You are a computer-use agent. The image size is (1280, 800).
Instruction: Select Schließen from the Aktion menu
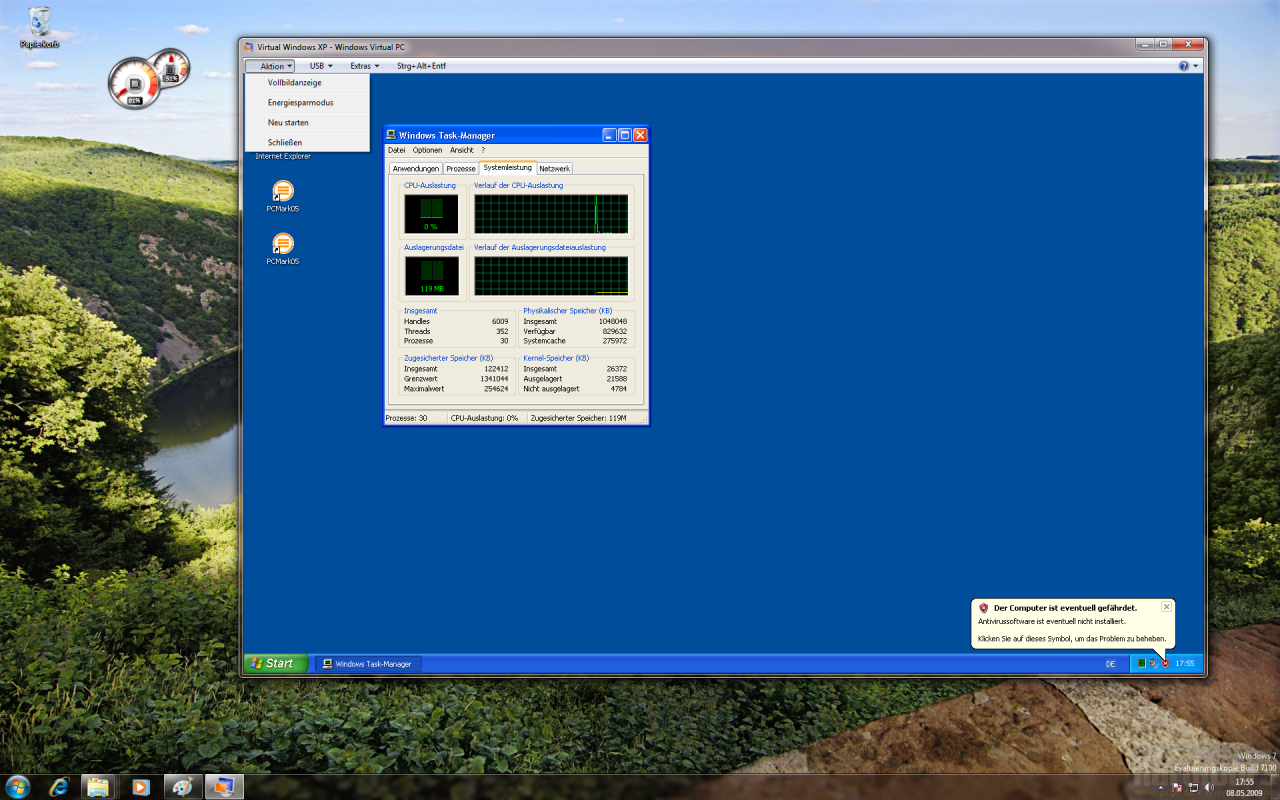(x=307, y=142)
